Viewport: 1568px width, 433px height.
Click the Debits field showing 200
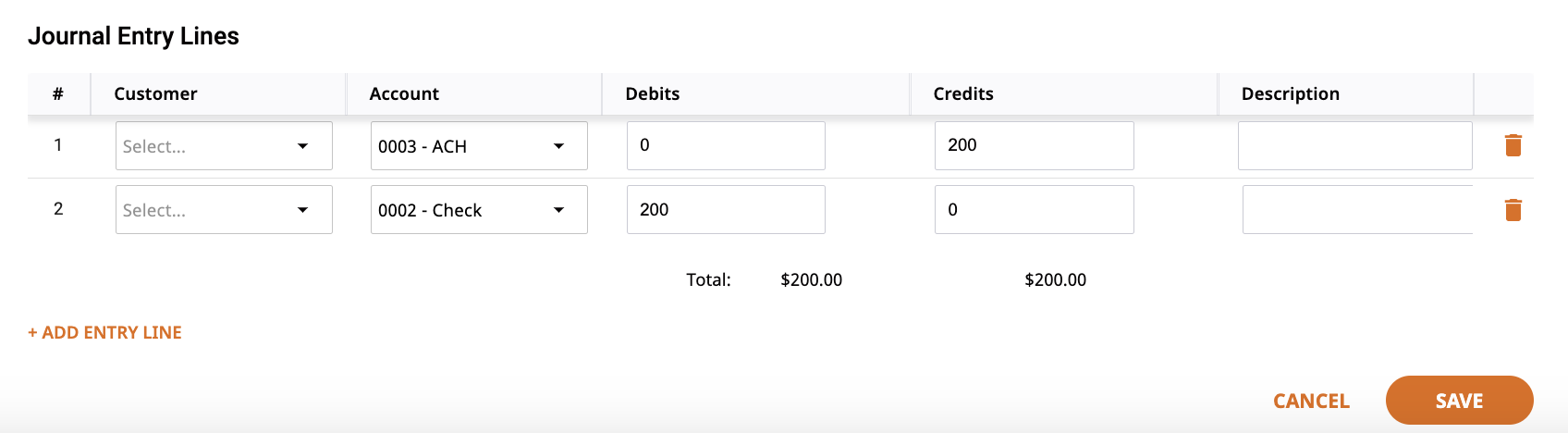coord(726,209)
